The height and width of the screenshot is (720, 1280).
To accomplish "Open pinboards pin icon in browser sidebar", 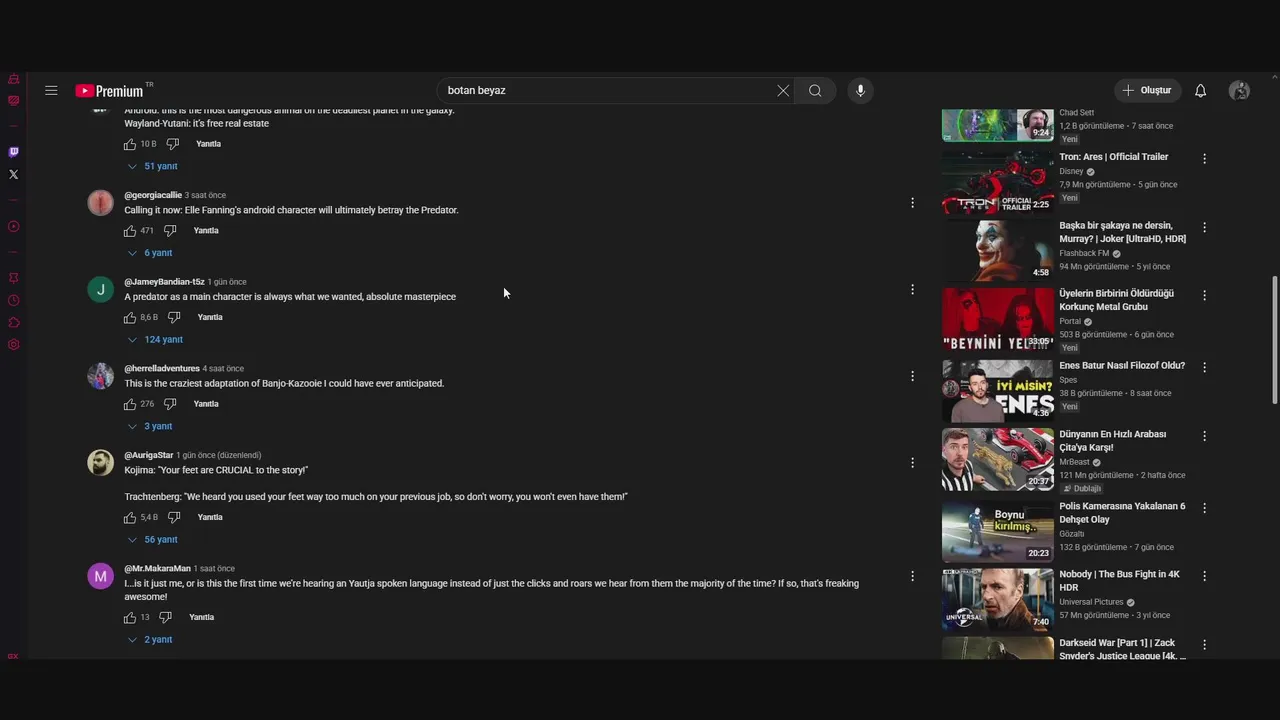I will 13,278.
